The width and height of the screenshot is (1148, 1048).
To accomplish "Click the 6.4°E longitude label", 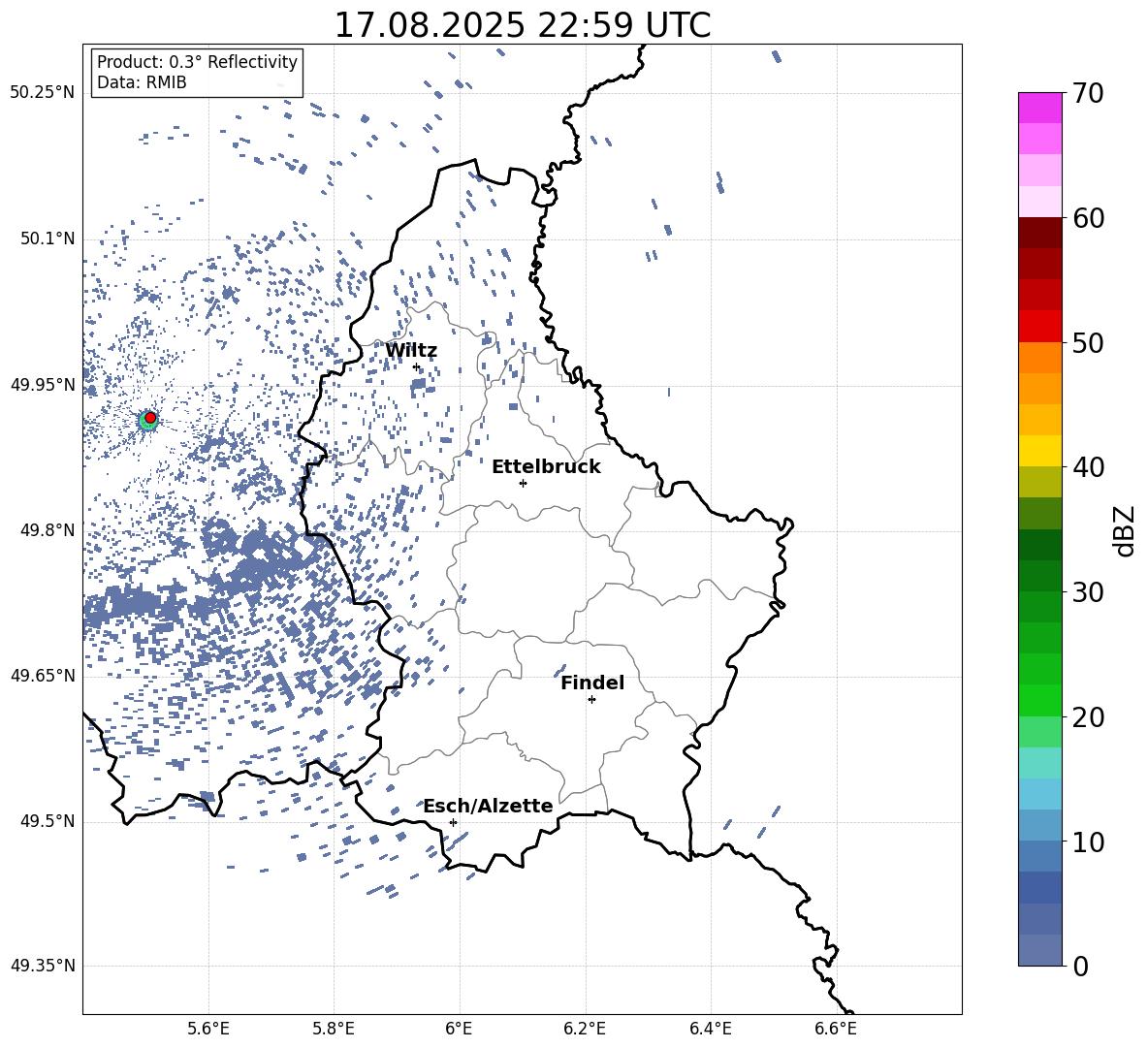I will pos(711,1029).
